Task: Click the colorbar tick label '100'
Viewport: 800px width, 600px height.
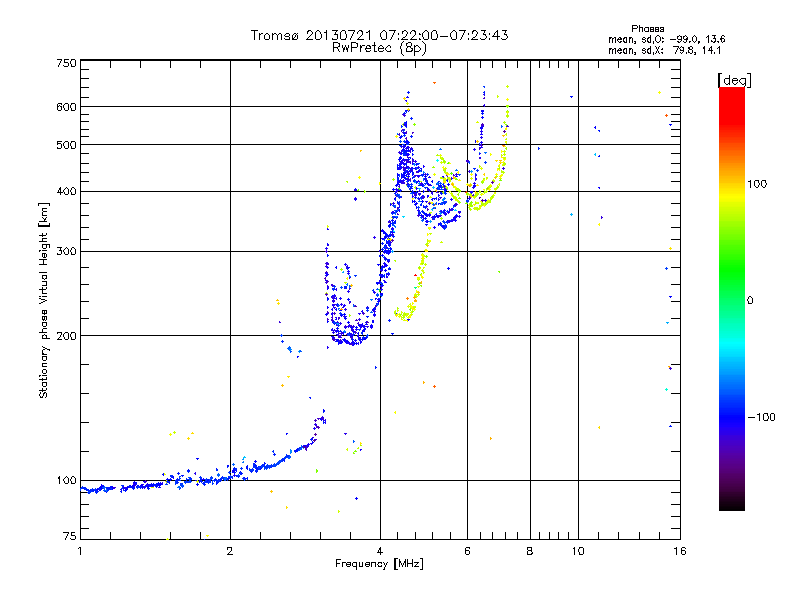Action: [757, 184]
